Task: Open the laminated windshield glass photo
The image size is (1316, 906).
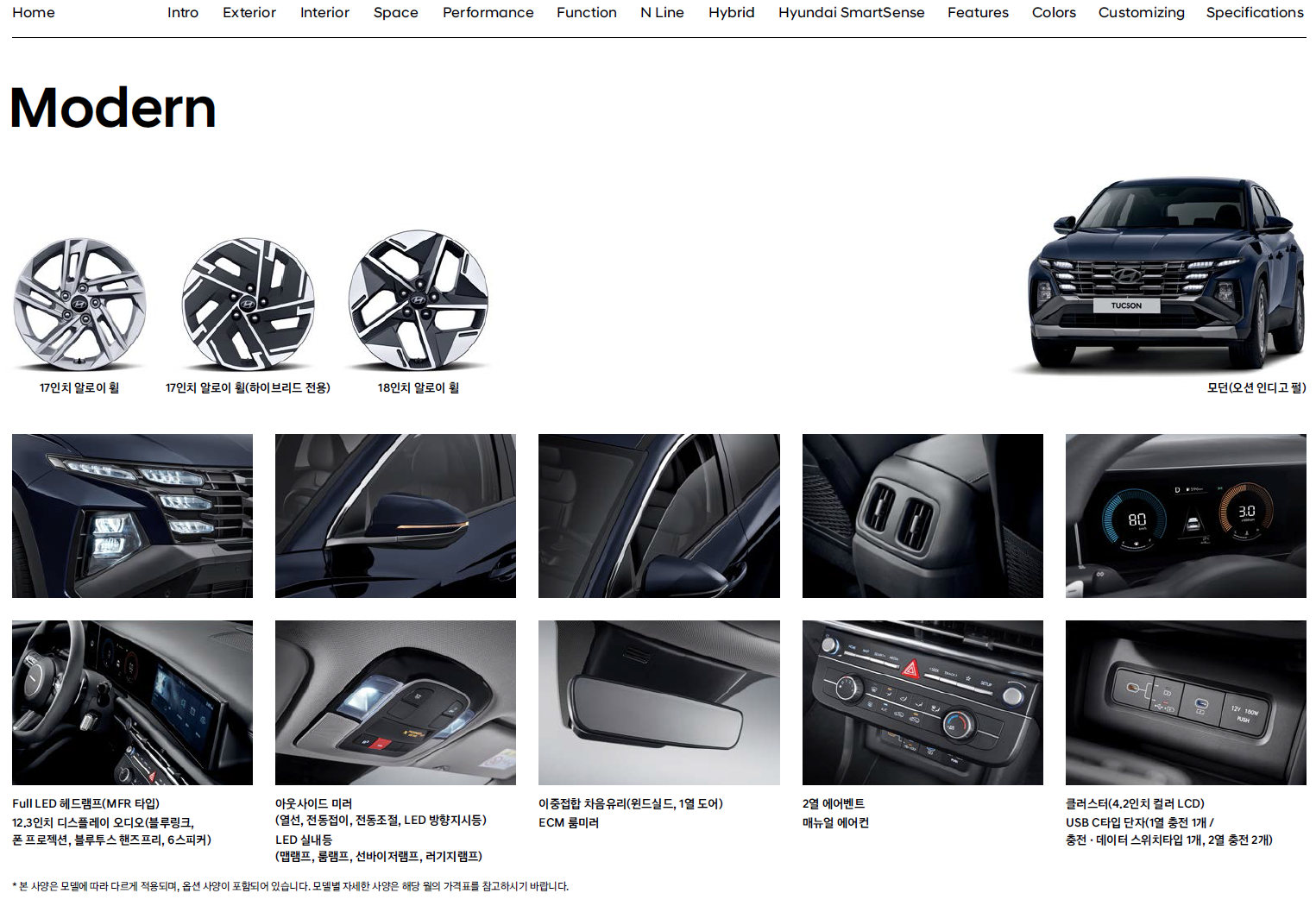Action: [659, 516]
